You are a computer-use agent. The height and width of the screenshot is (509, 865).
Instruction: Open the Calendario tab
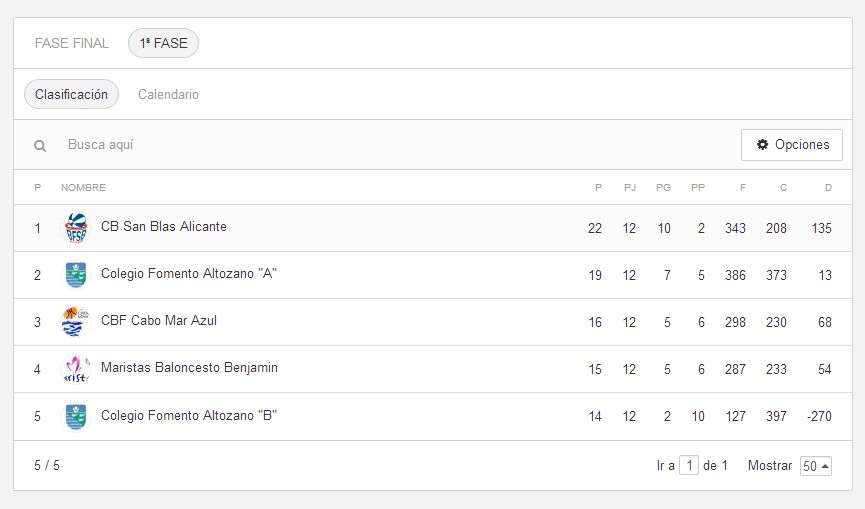pyautogui.click(x=168, y=94)
